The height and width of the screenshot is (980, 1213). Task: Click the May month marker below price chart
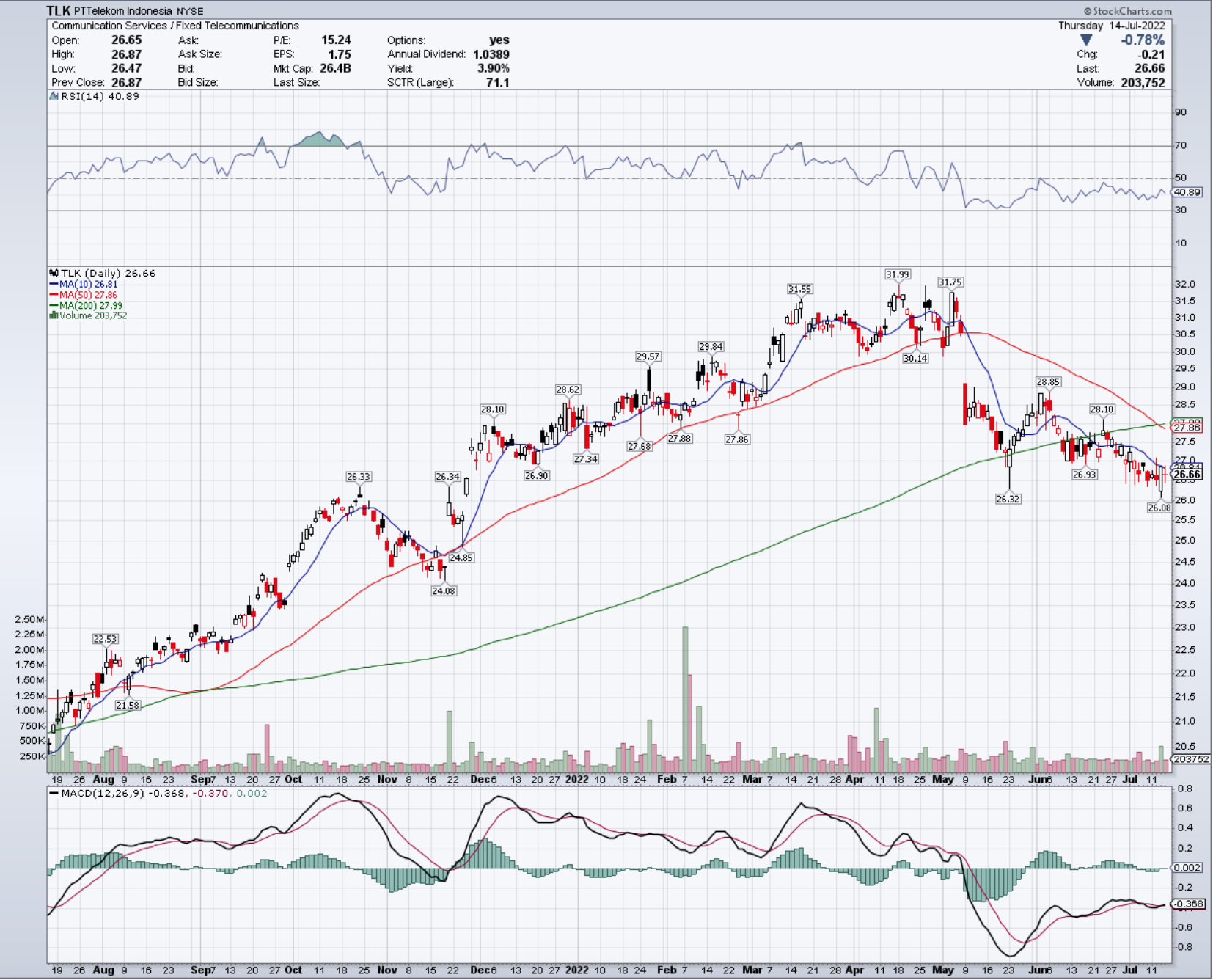[942, 779]
